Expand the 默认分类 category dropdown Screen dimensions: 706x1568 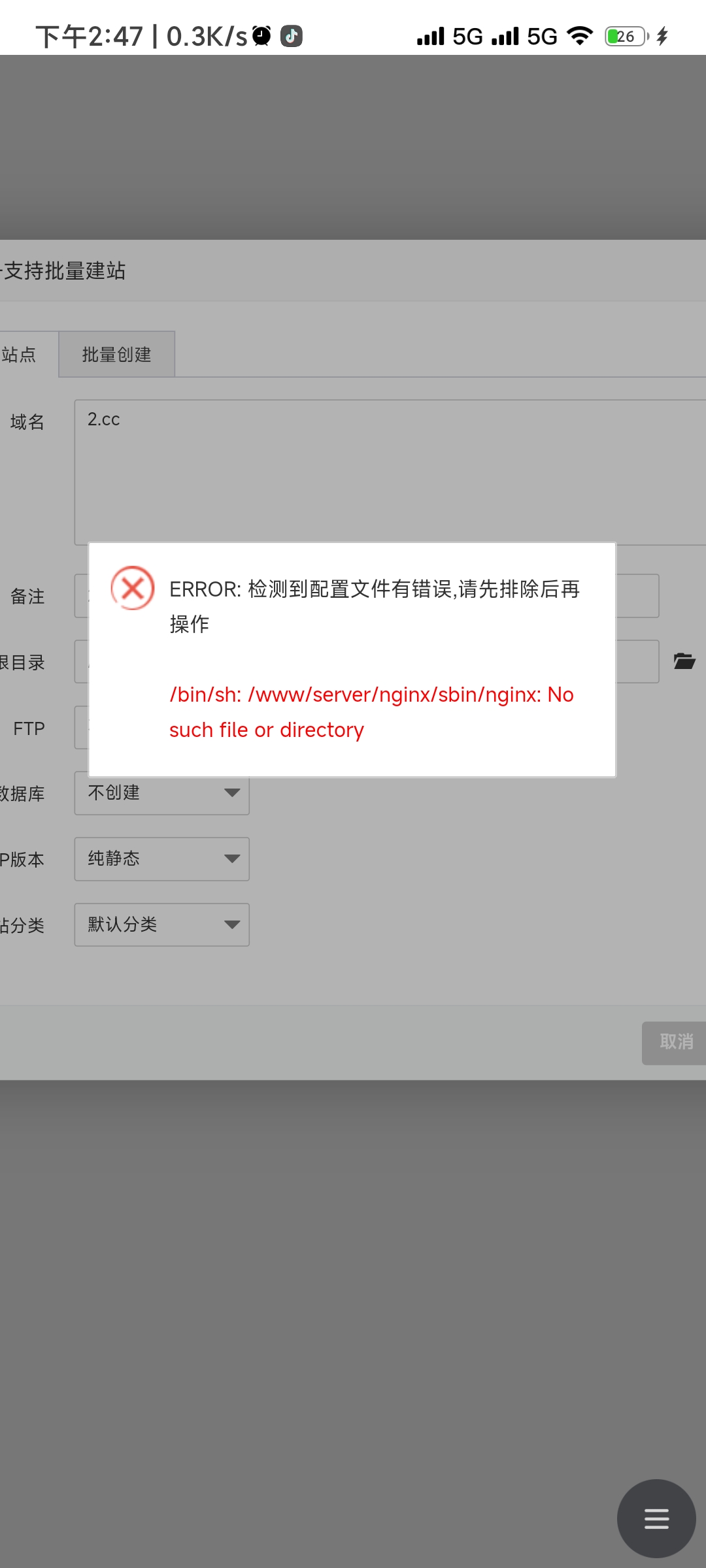[162, 924]
